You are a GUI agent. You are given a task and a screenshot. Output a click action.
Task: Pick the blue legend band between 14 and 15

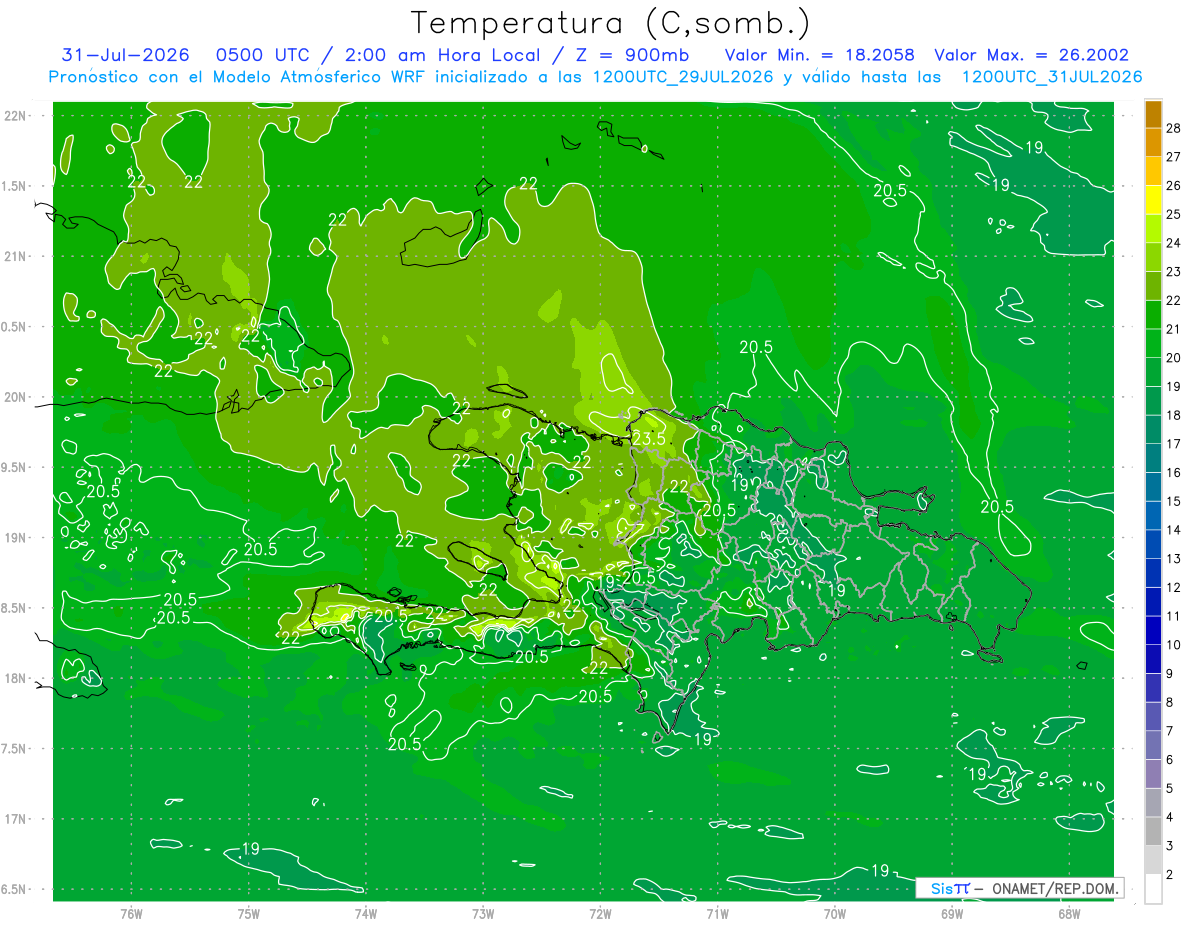(x=1153, y=515)
